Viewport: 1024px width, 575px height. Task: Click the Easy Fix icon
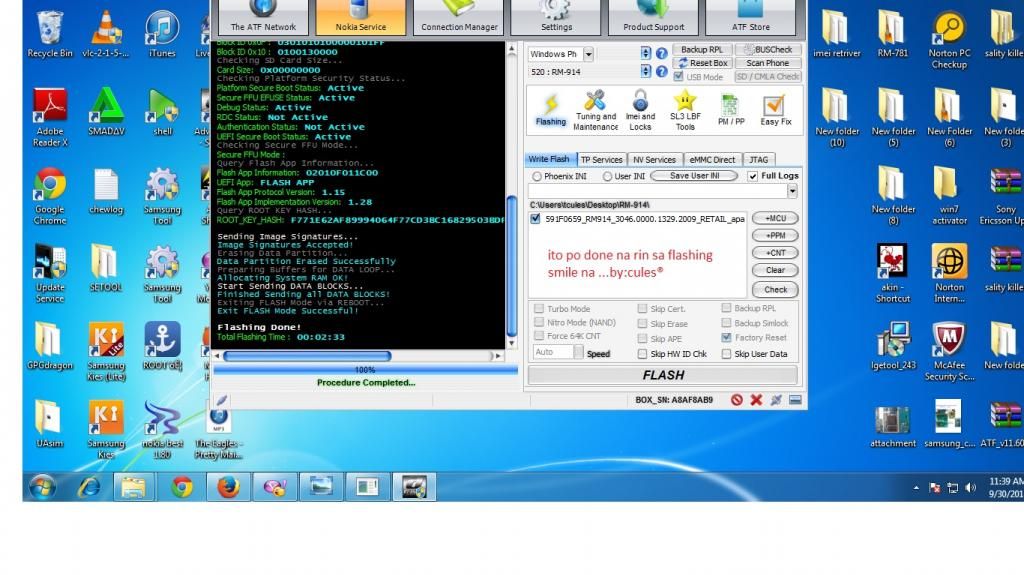775,108
